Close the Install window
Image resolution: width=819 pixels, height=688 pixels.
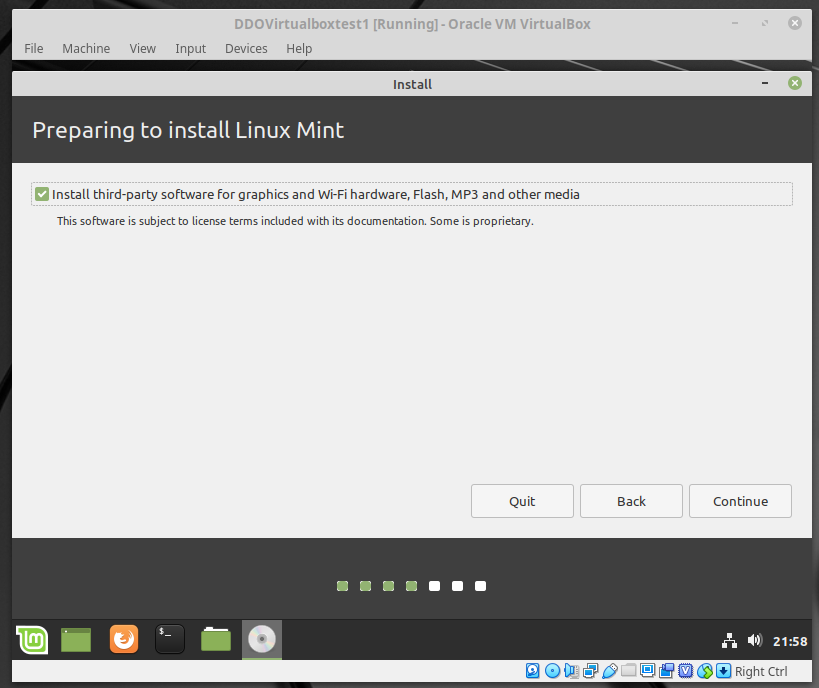(x=795, y=83)
